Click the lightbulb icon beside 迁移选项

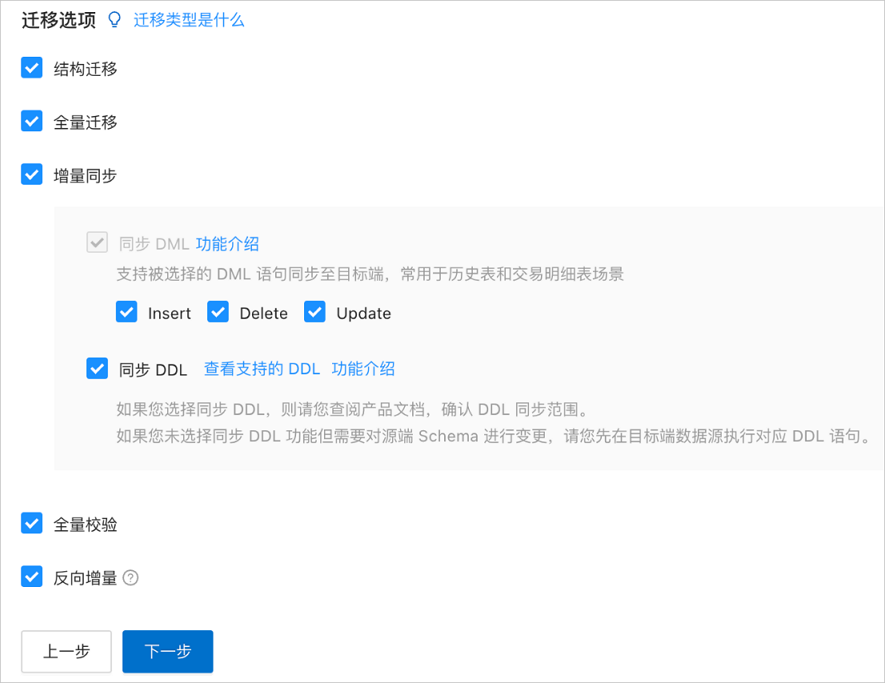tap(115, 20)
